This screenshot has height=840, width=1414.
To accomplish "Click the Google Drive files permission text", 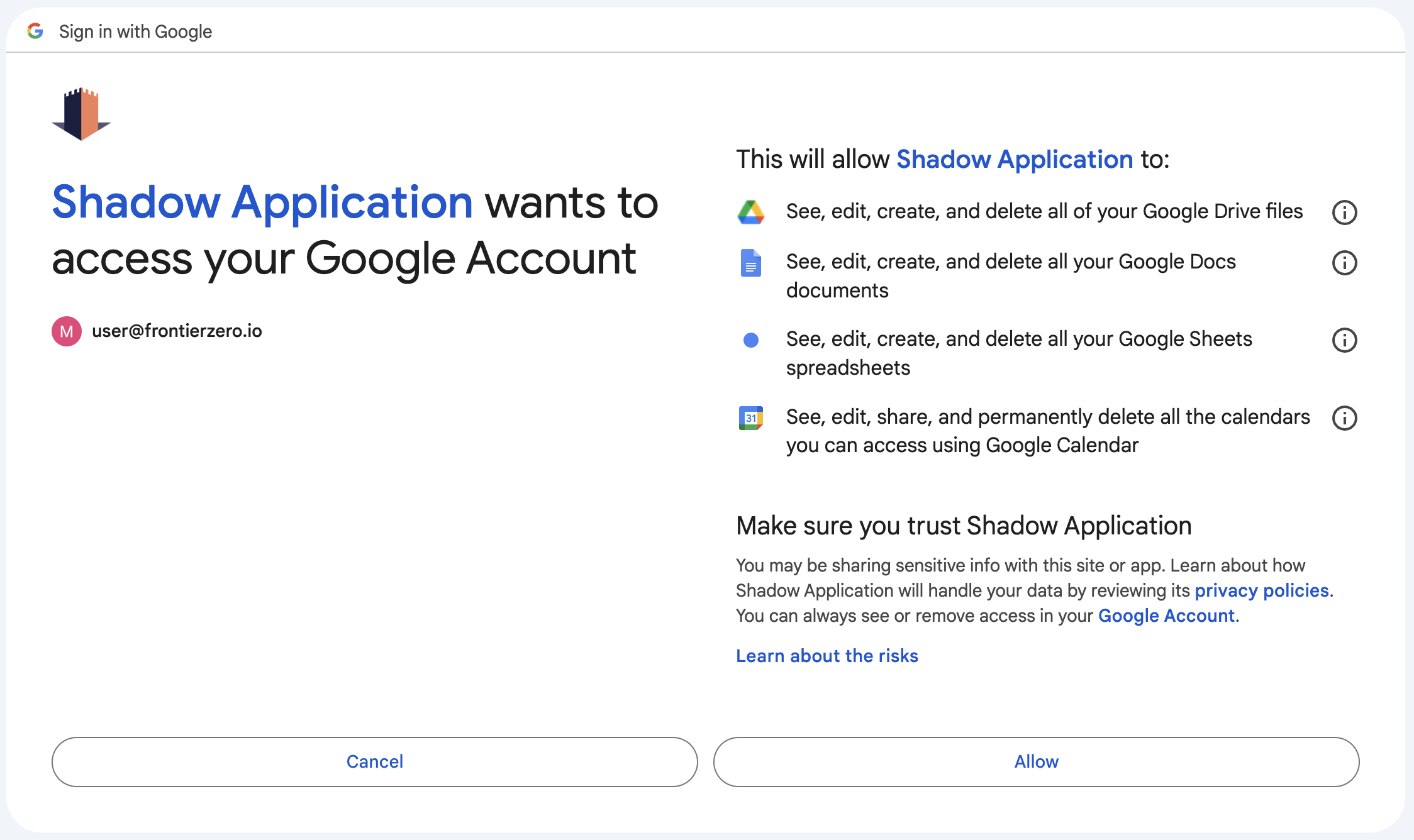I will [1044, 211].
